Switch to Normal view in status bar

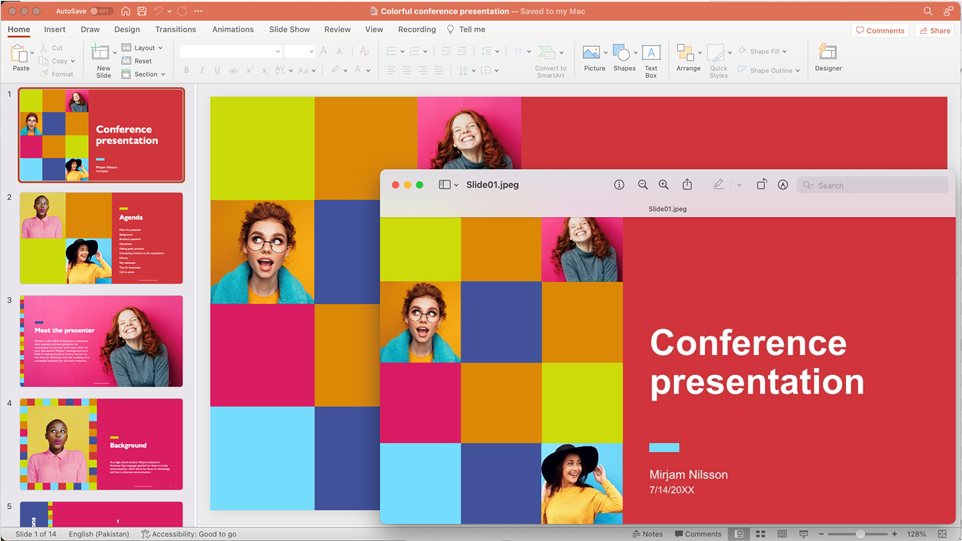(x=739, y=534)
